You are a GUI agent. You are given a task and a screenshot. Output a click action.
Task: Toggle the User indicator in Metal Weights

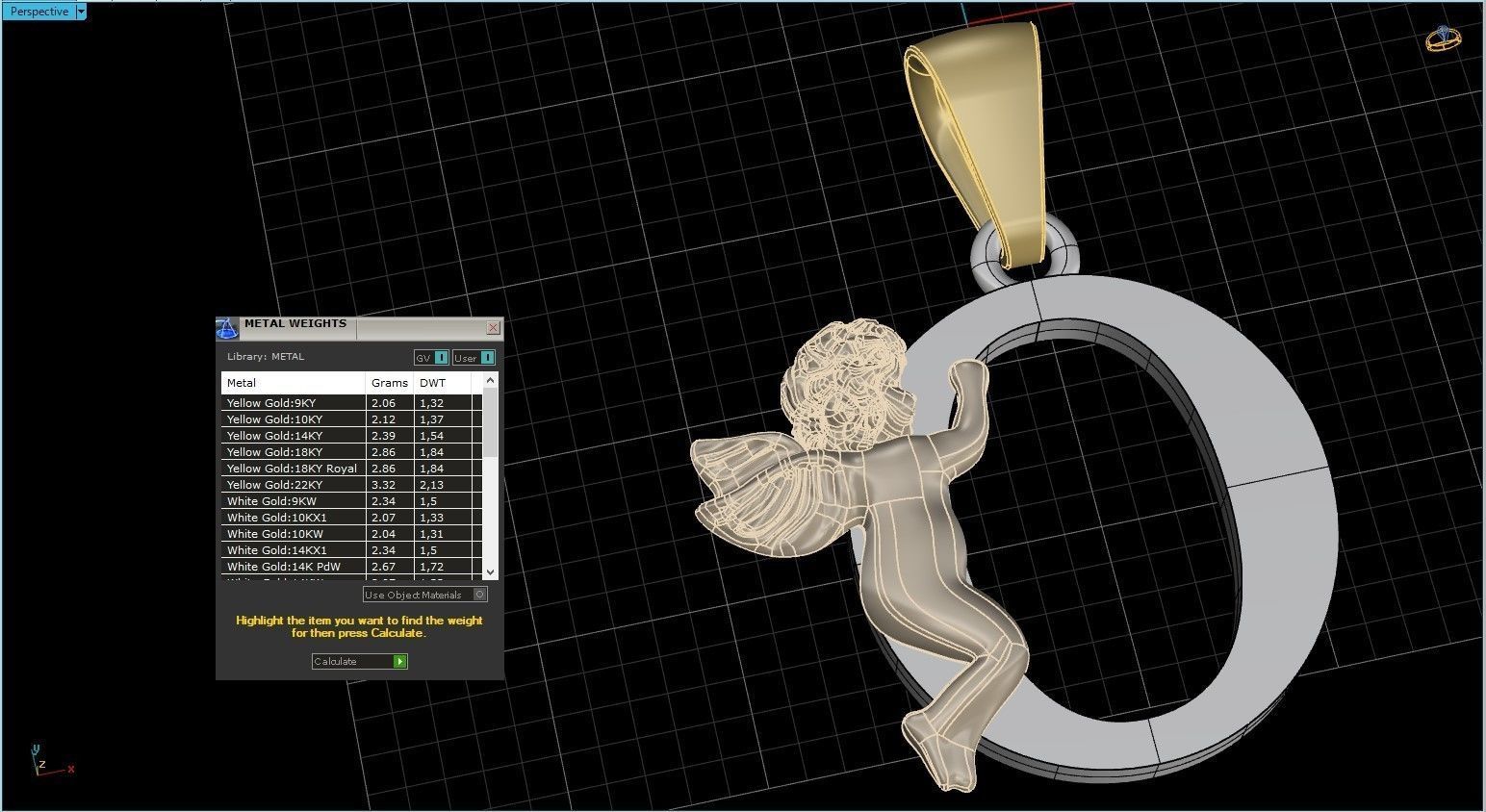[x=488, y=357]
